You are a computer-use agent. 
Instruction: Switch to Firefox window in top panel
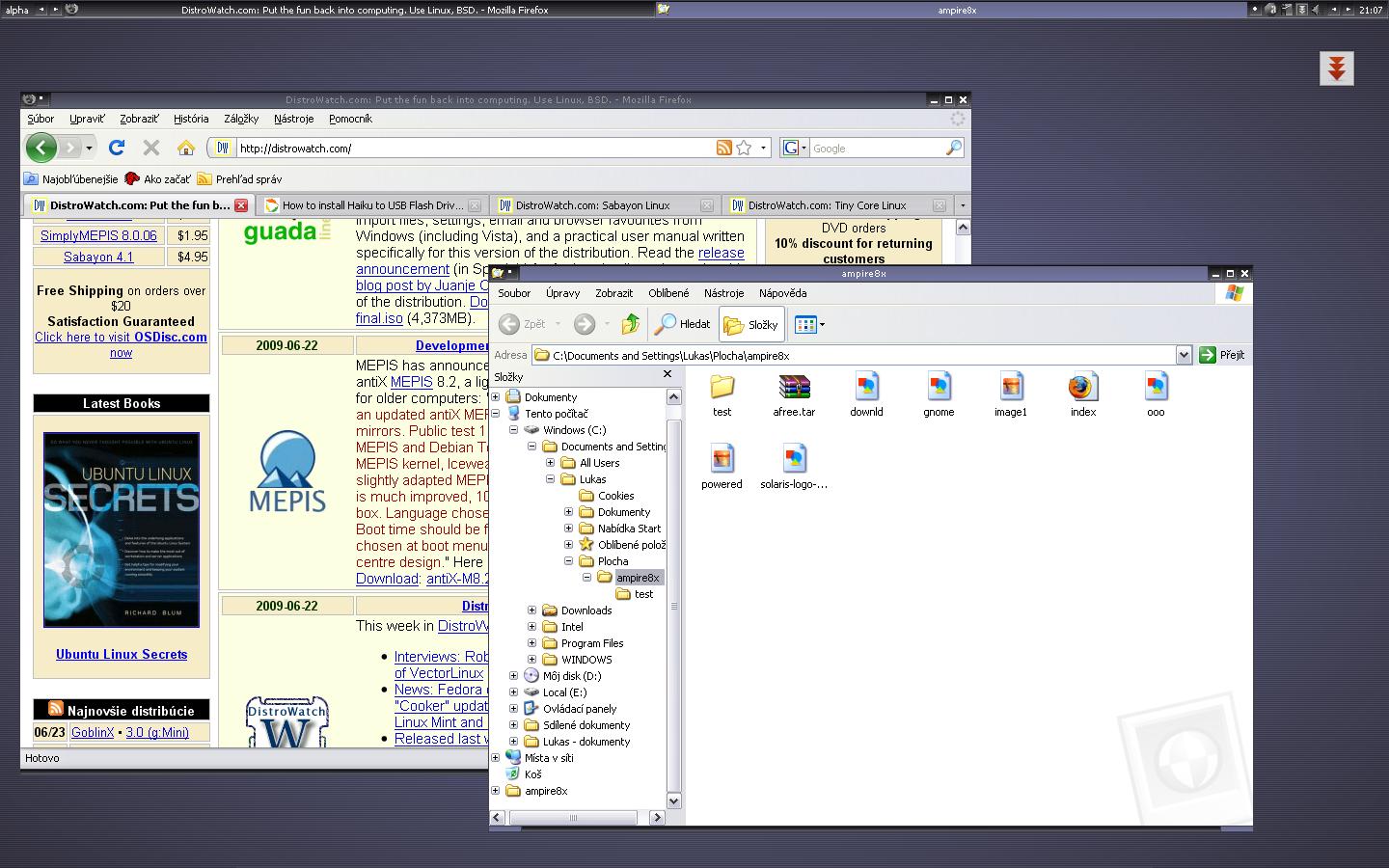(365, 10)
